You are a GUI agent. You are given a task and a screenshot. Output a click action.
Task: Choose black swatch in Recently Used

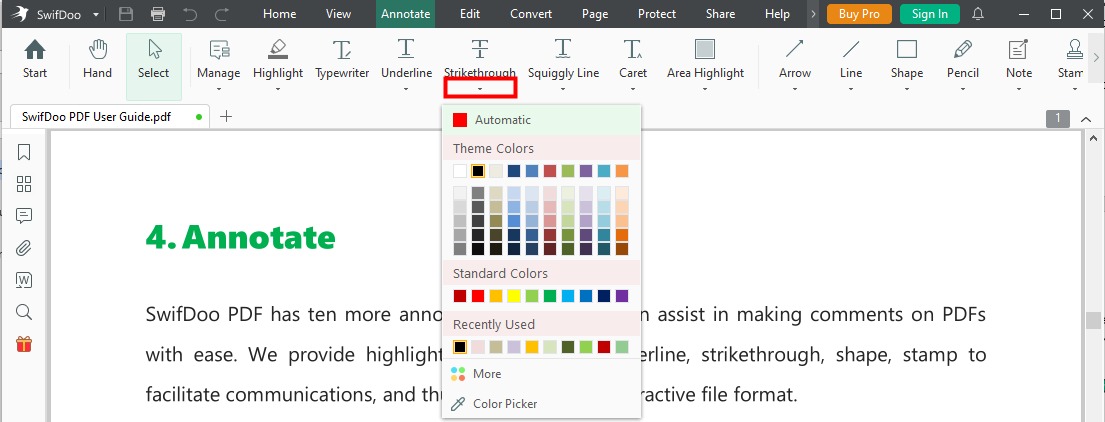tap(460, 347)
